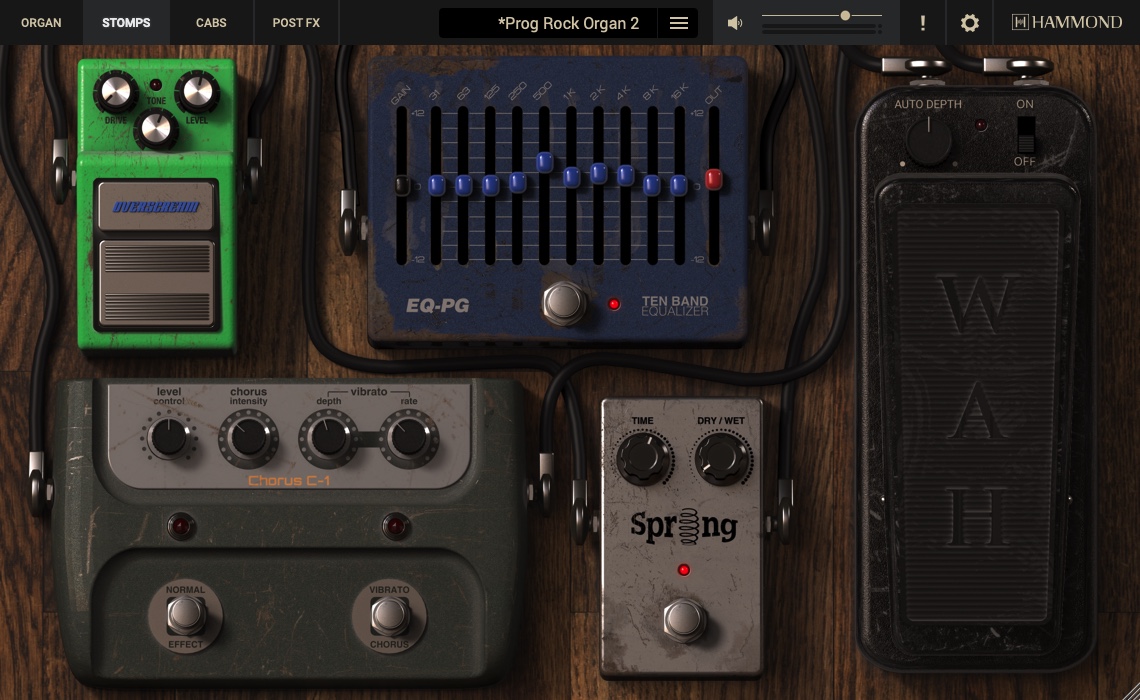Screen dimensions: 1140x700
Task: Click the level control knob on Chorus C-1
Action: pos(169,438)
